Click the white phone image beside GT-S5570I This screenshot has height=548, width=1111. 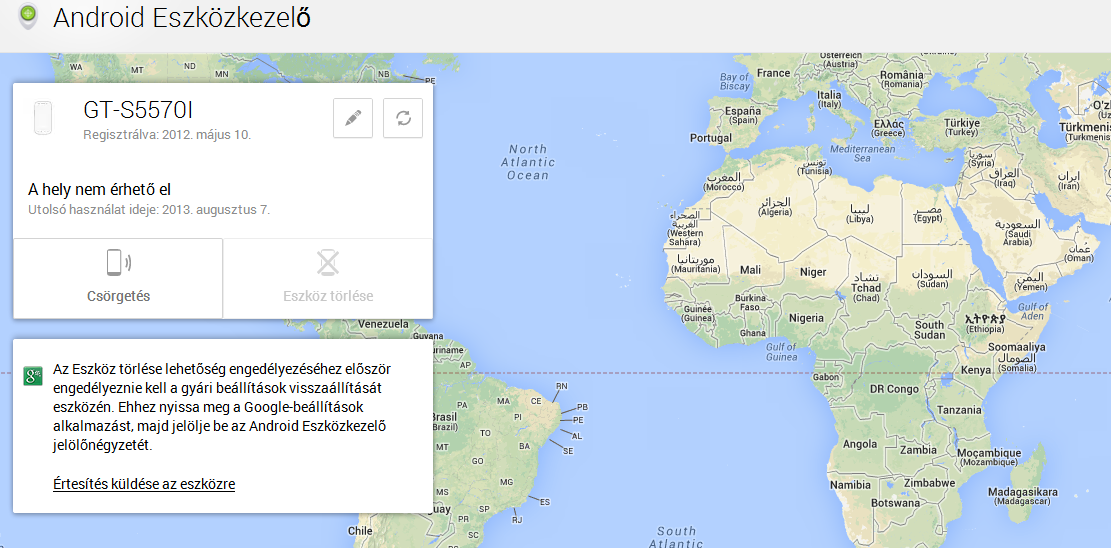(x=42, y=118)
